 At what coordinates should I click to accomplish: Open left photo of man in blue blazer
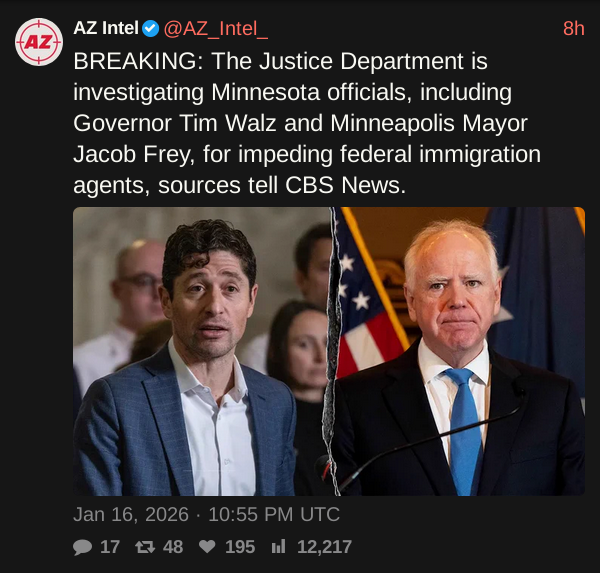coord(200,352)
